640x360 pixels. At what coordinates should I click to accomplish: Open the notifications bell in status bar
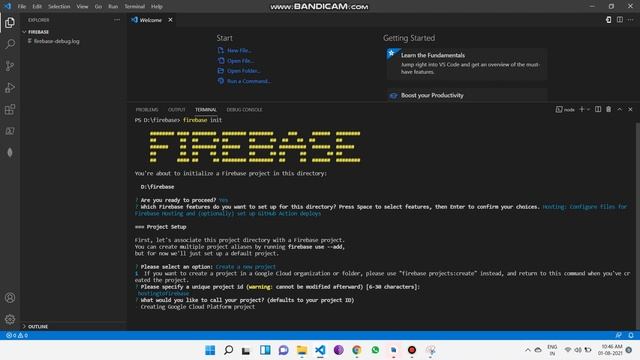coord(631,335)
